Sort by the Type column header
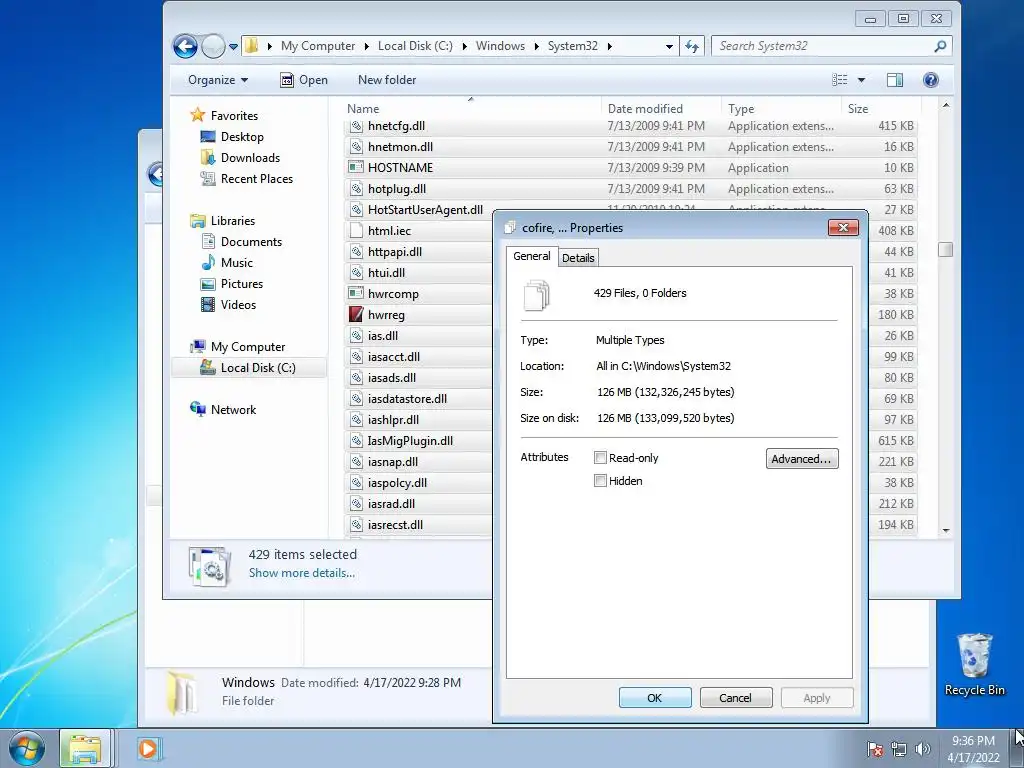1024x768 pixels. pyautogui.click(x=781, y=108)
